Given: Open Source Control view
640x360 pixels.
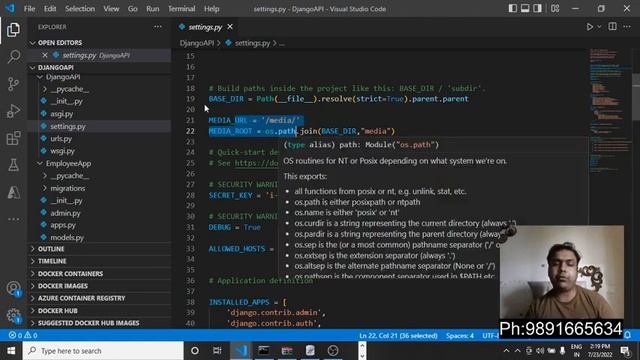Looking at the screenshot, I should [x=13, y=84].
